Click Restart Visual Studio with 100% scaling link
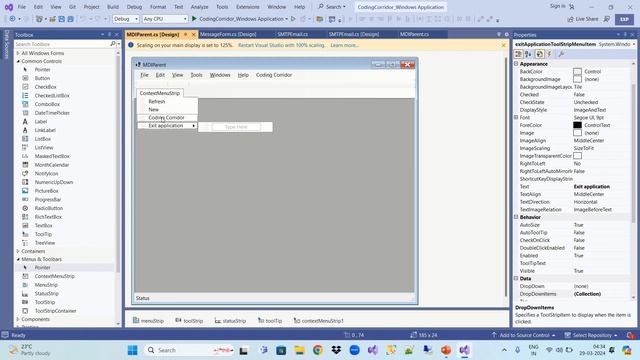 (282, 45)
